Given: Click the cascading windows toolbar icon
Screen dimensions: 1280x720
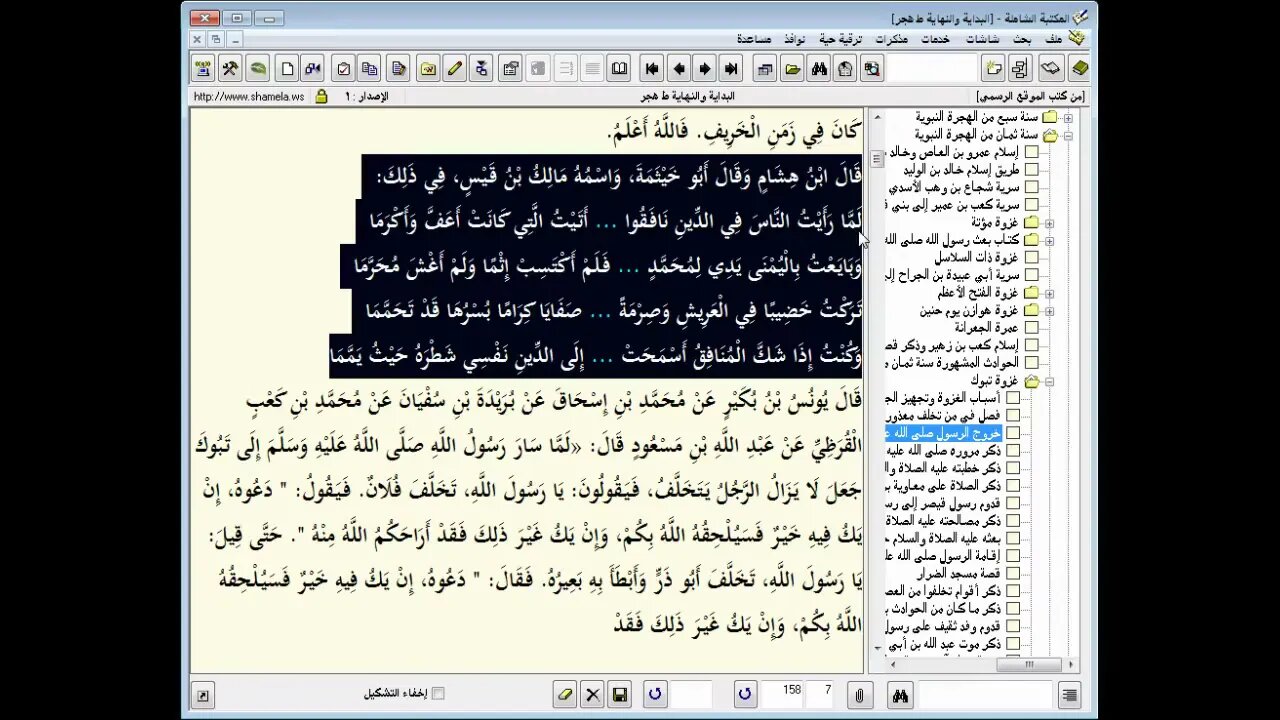Looking at the screenshot, I should point(765,69).
